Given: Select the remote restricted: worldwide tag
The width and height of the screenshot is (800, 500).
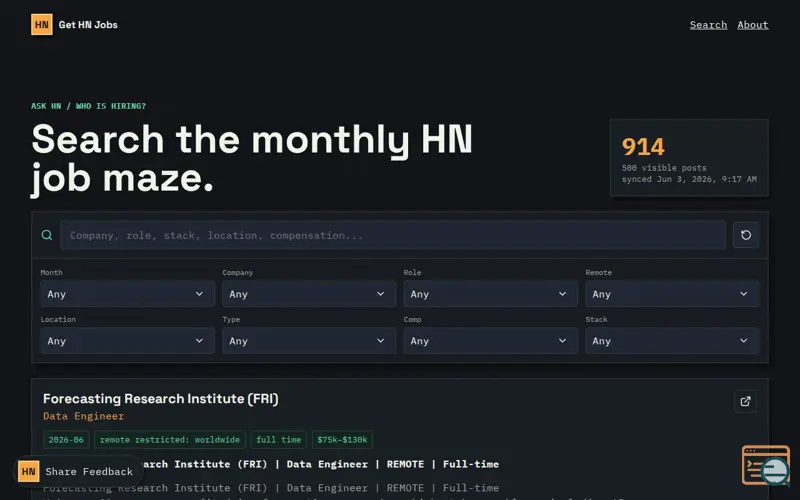Looking at the screenshot, I should [x=170, y=440].
